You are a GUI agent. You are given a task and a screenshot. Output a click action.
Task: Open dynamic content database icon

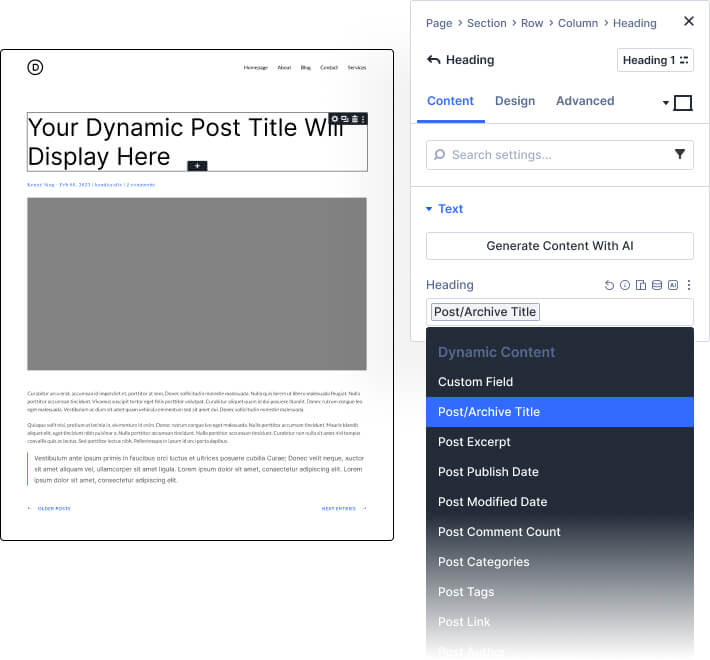click(x=657, y=285)
